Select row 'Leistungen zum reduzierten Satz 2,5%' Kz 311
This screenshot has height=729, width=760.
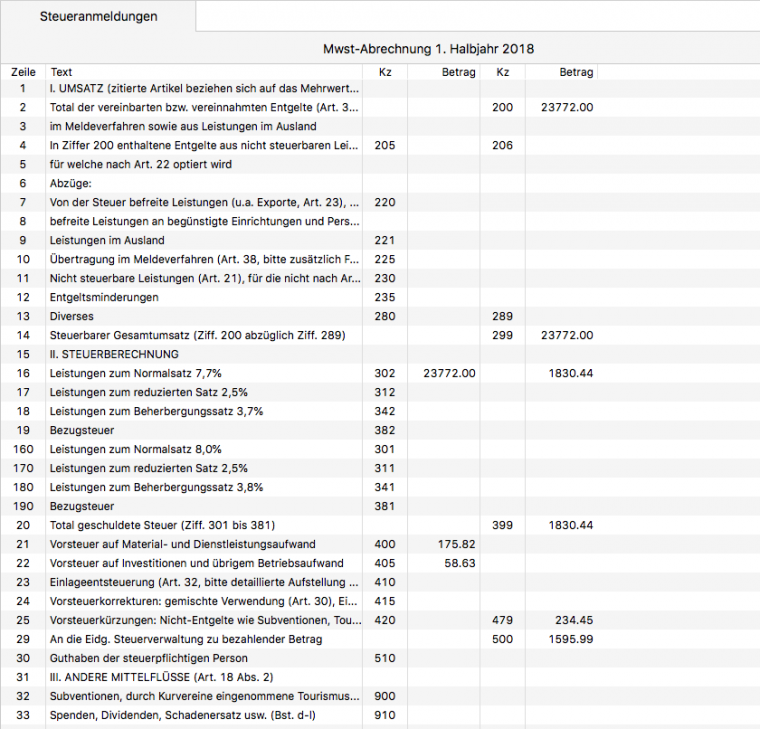[x=380, y=468]
